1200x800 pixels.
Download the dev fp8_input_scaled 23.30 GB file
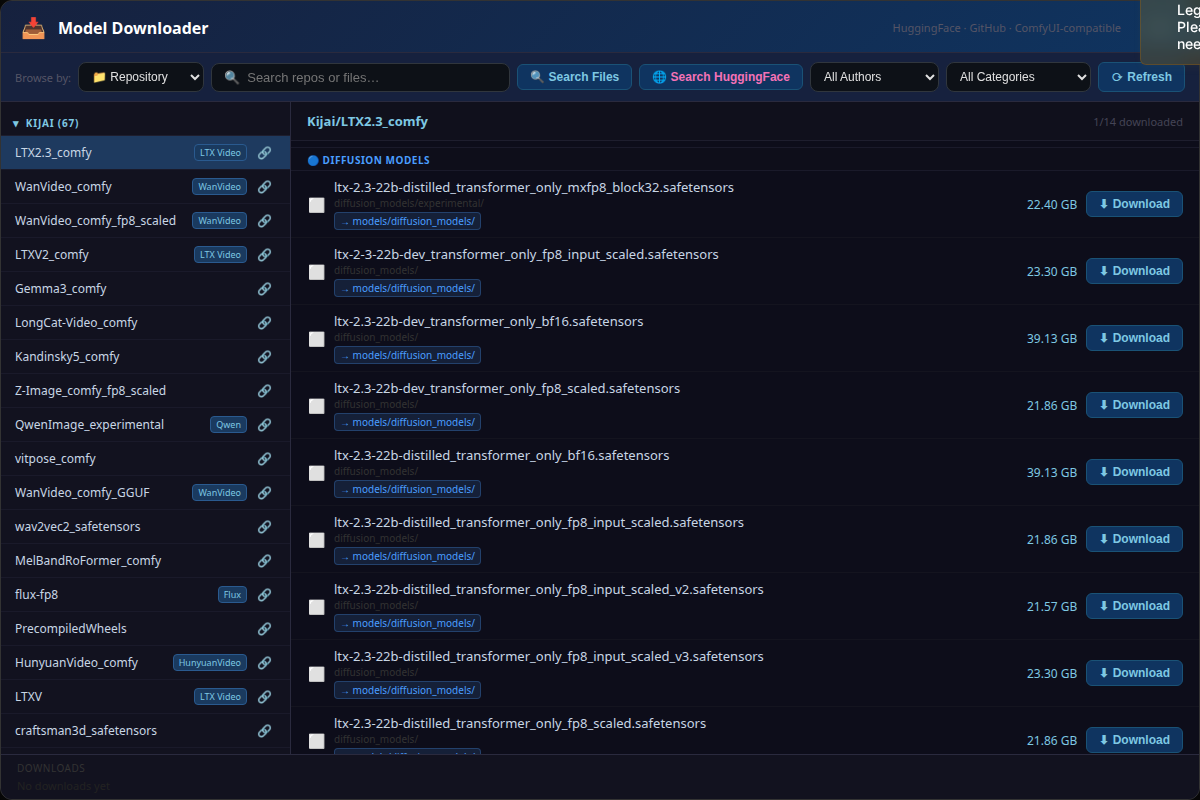point(1134,271)
